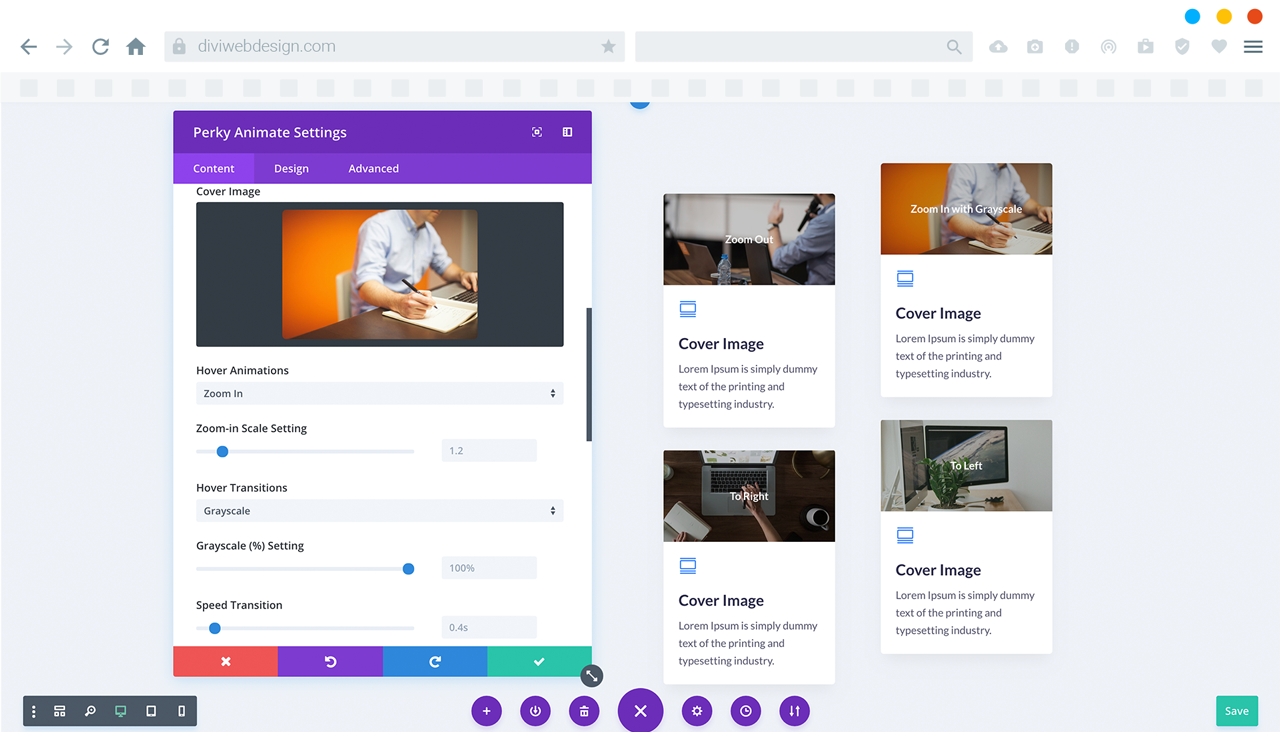
Task: Open page settings gear in bottom toolbar
Action: click(697, 711)
